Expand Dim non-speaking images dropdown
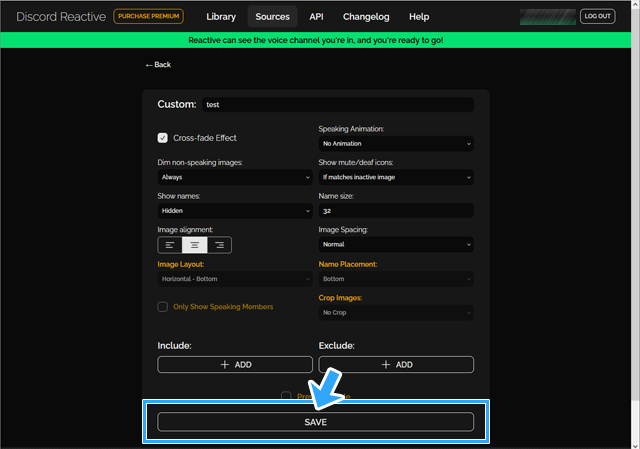The width and height of the screenshot is (640, 449). (x=235, y=177)
